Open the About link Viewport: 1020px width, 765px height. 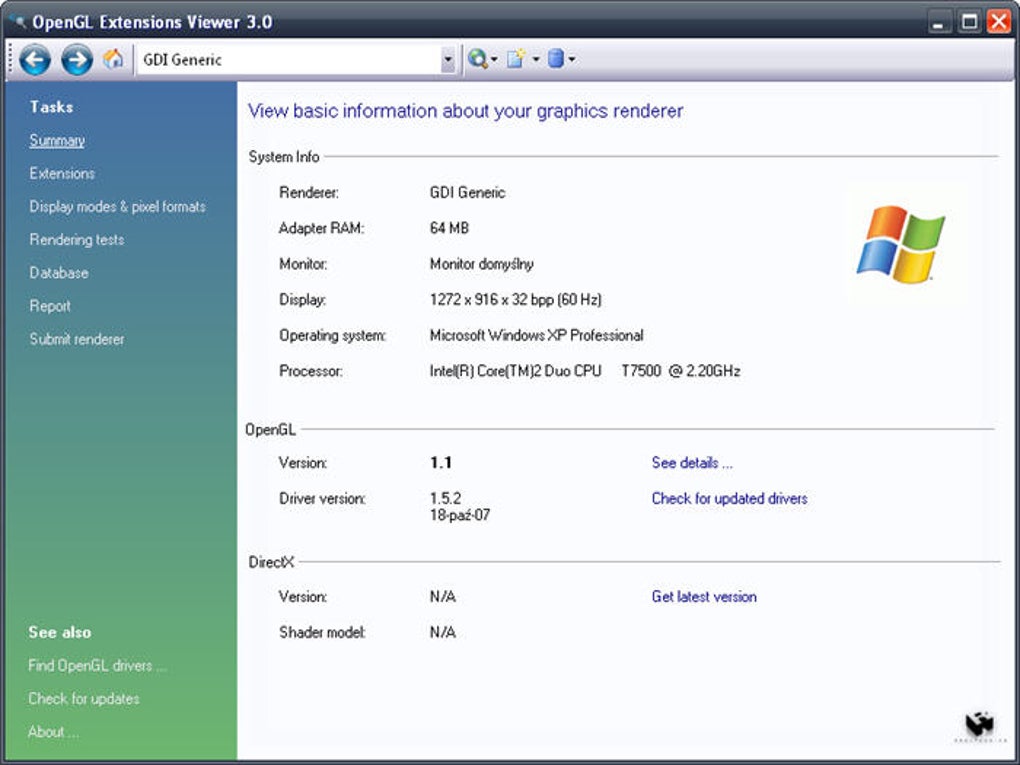point(53,732)
